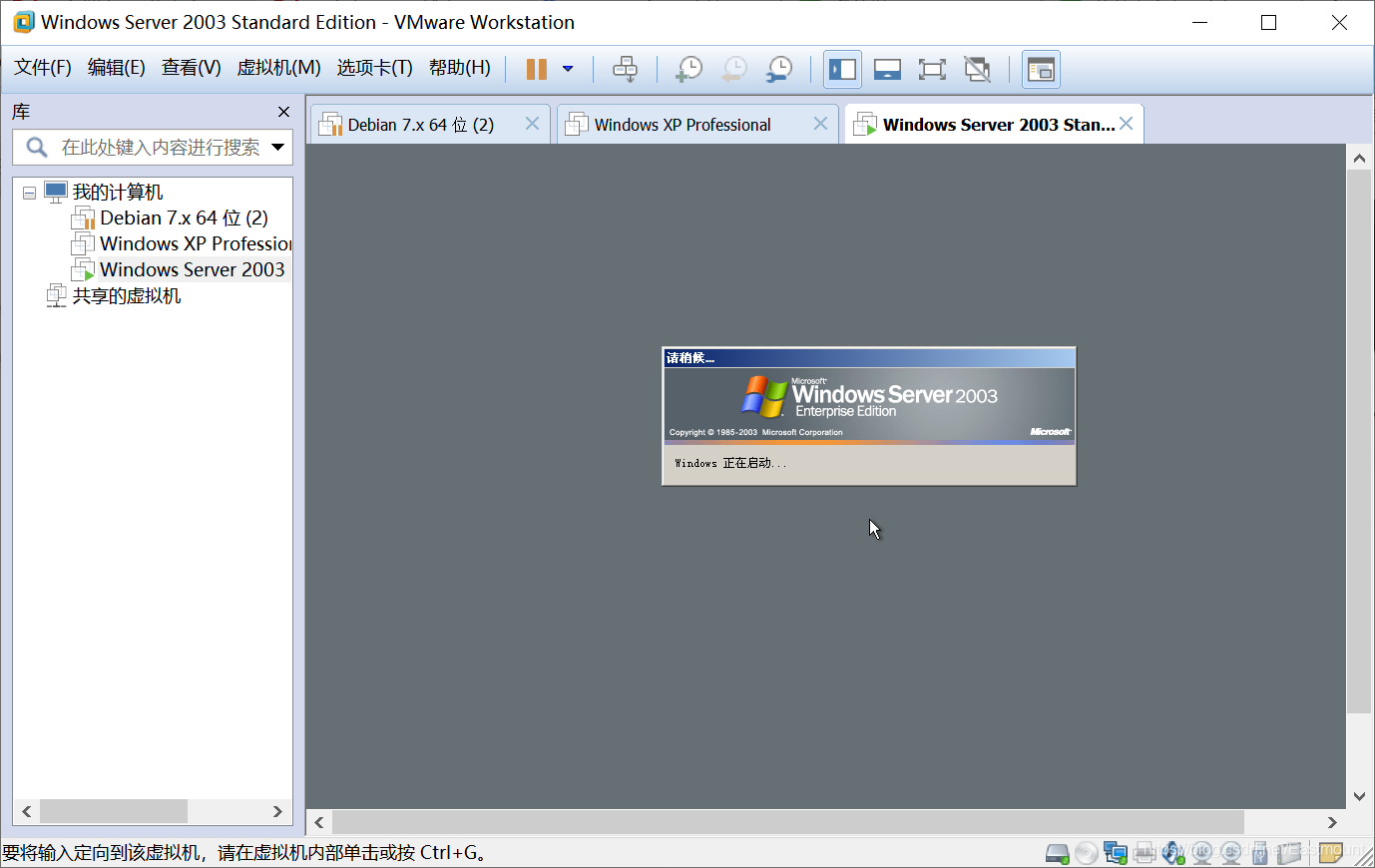
Task: Open the 文件(F) menu
Action: 42,68
